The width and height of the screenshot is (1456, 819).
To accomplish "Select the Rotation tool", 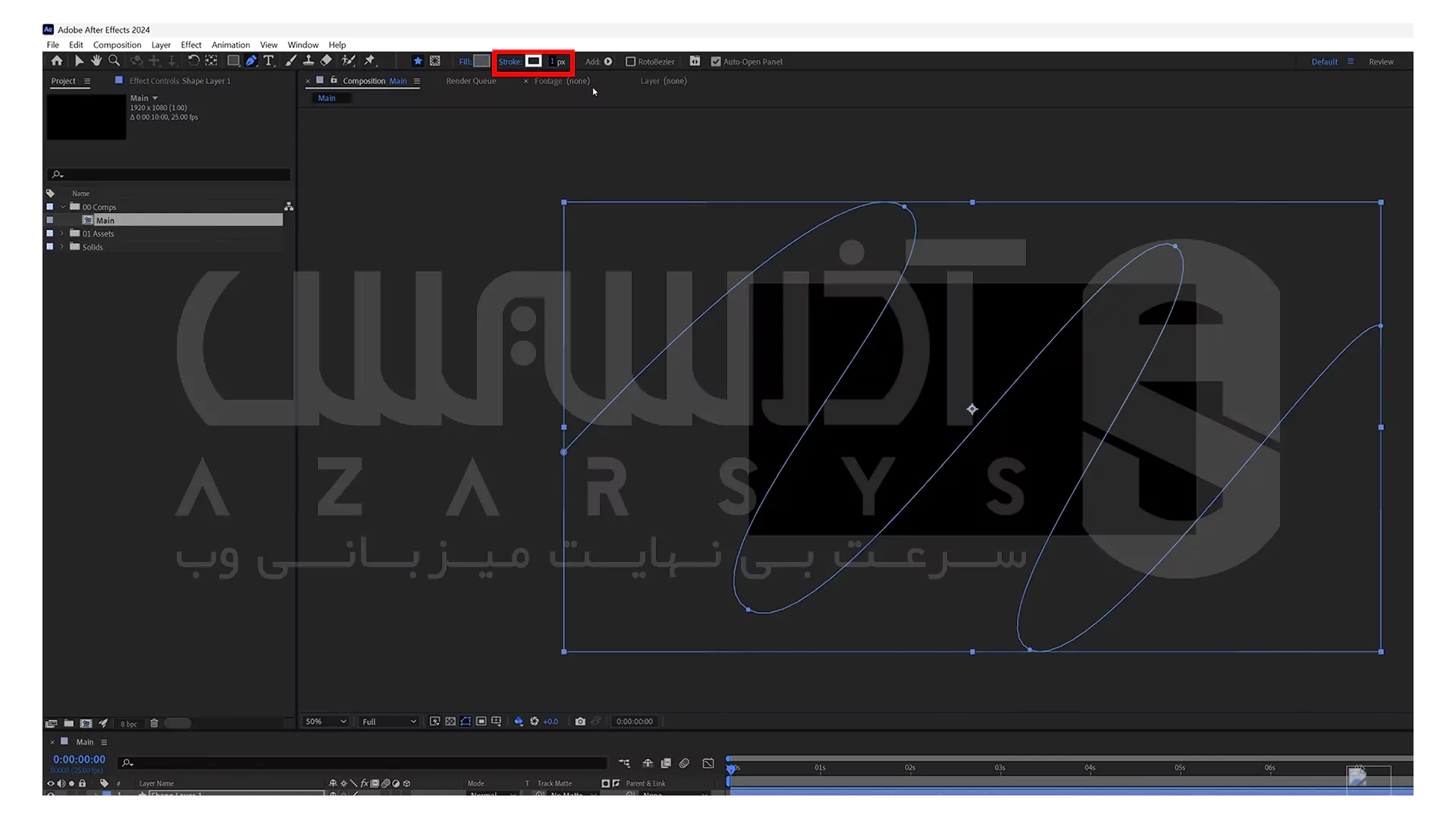I will 193,61.
